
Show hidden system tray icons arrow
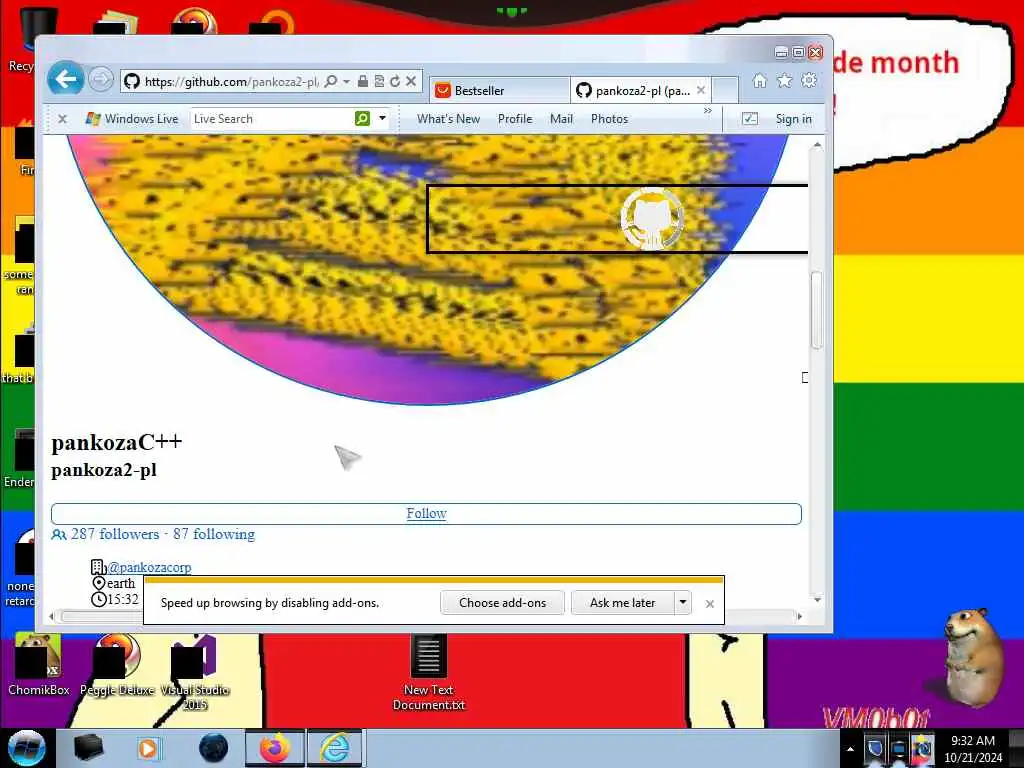click(x=850, y=749)
